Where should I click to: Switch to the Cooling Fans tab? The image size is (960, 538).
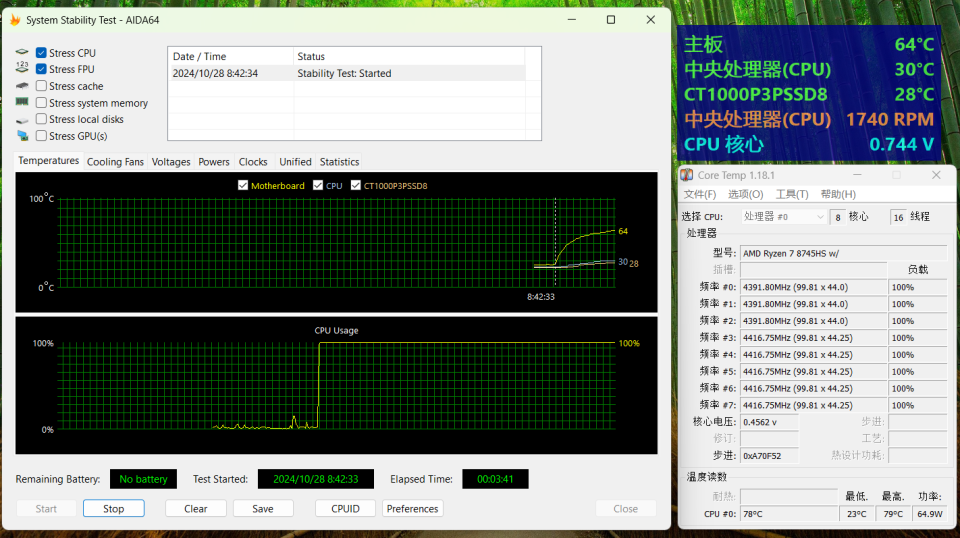[115, 162]
